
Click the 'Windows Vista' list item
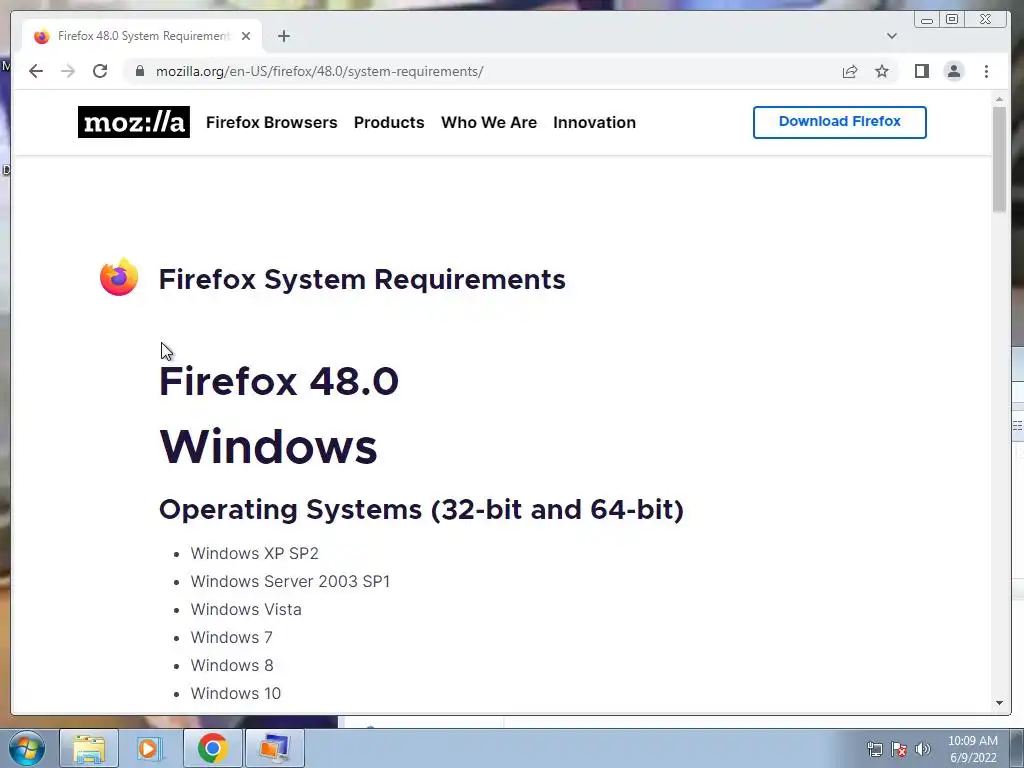point(246,609)
